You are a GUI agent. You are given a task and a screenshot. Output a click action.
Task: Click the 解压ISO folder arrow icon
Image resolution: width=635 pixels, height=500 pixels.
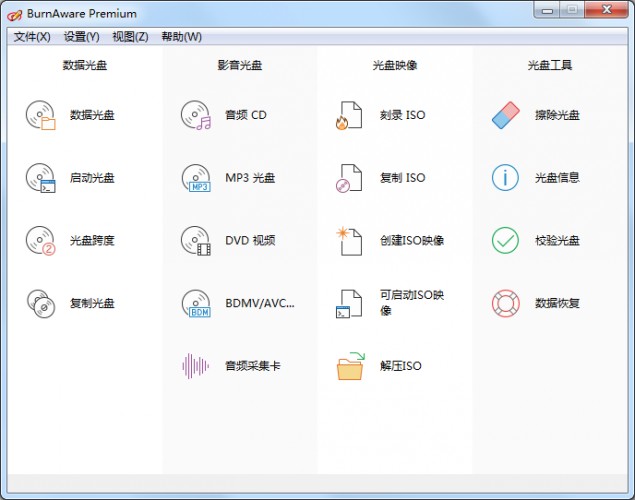351,366
